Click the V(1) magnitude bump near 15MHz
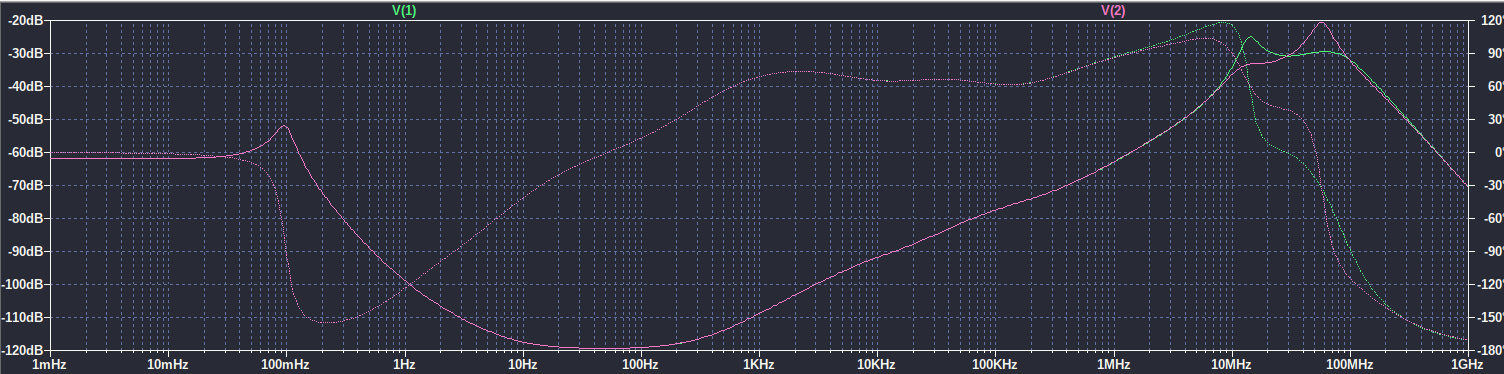The image size is (1504, 374). pos(1250,38)
